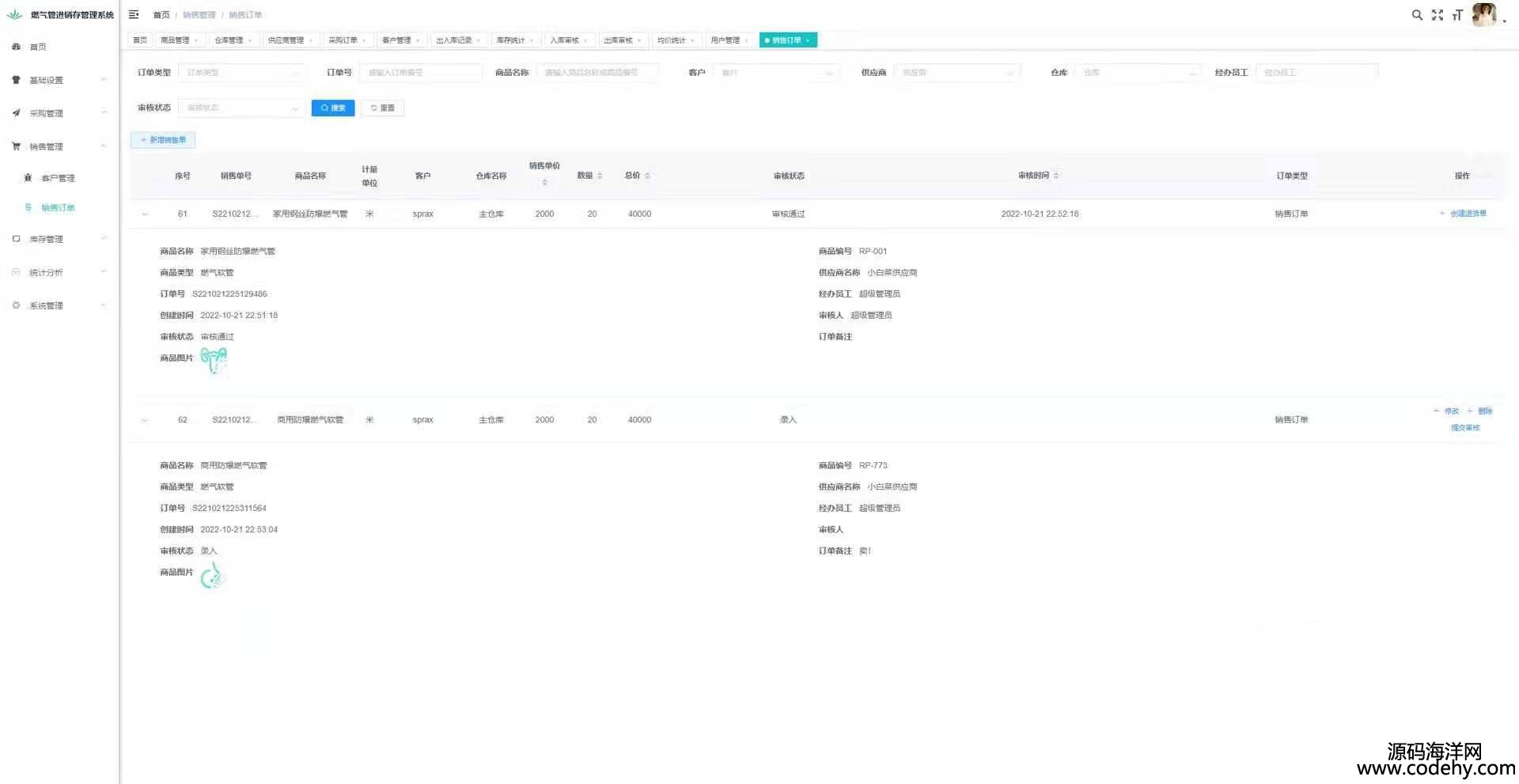Close the active 销售订单 tab
Viewport: 1519px width, 784px height.
point(808,40)
